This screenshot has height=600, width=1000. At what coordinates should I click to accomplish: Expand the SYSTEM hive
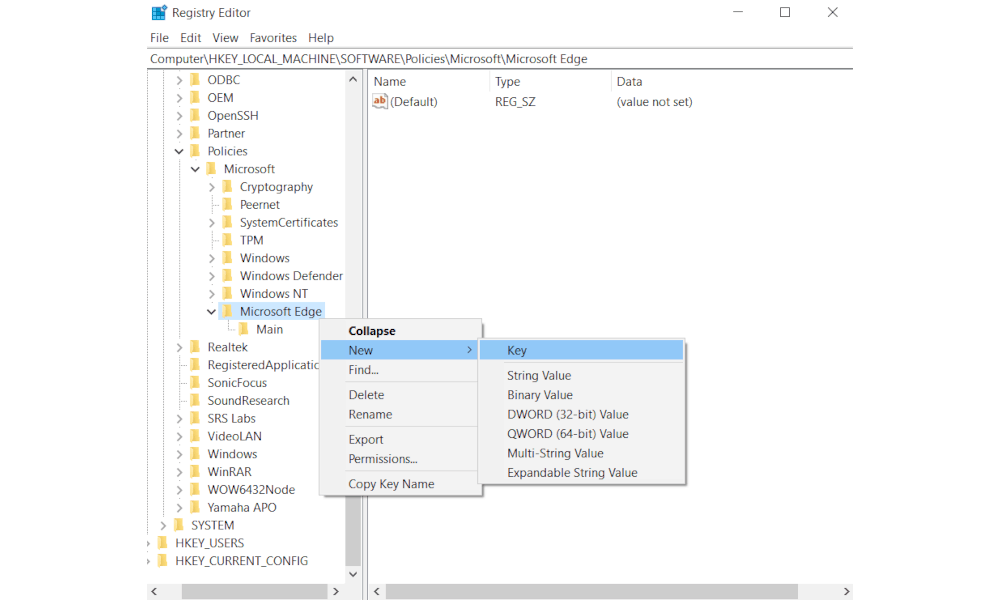(x=163, y=525)
